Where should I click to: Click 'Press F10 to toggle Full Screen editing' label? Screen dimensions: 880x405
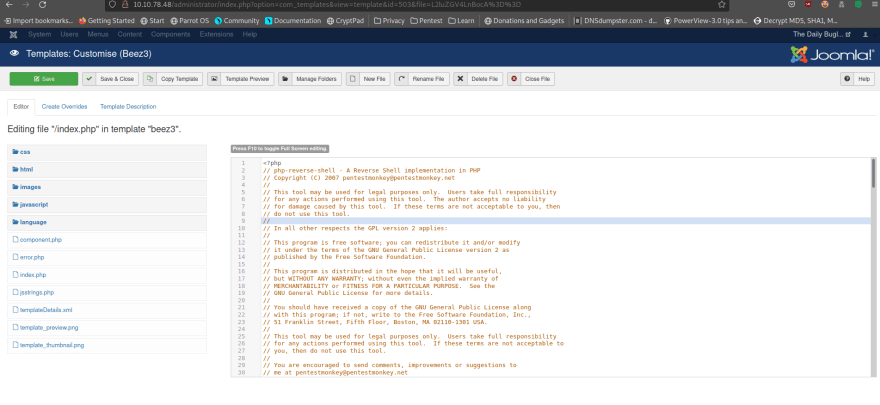(x=279, y=149)
